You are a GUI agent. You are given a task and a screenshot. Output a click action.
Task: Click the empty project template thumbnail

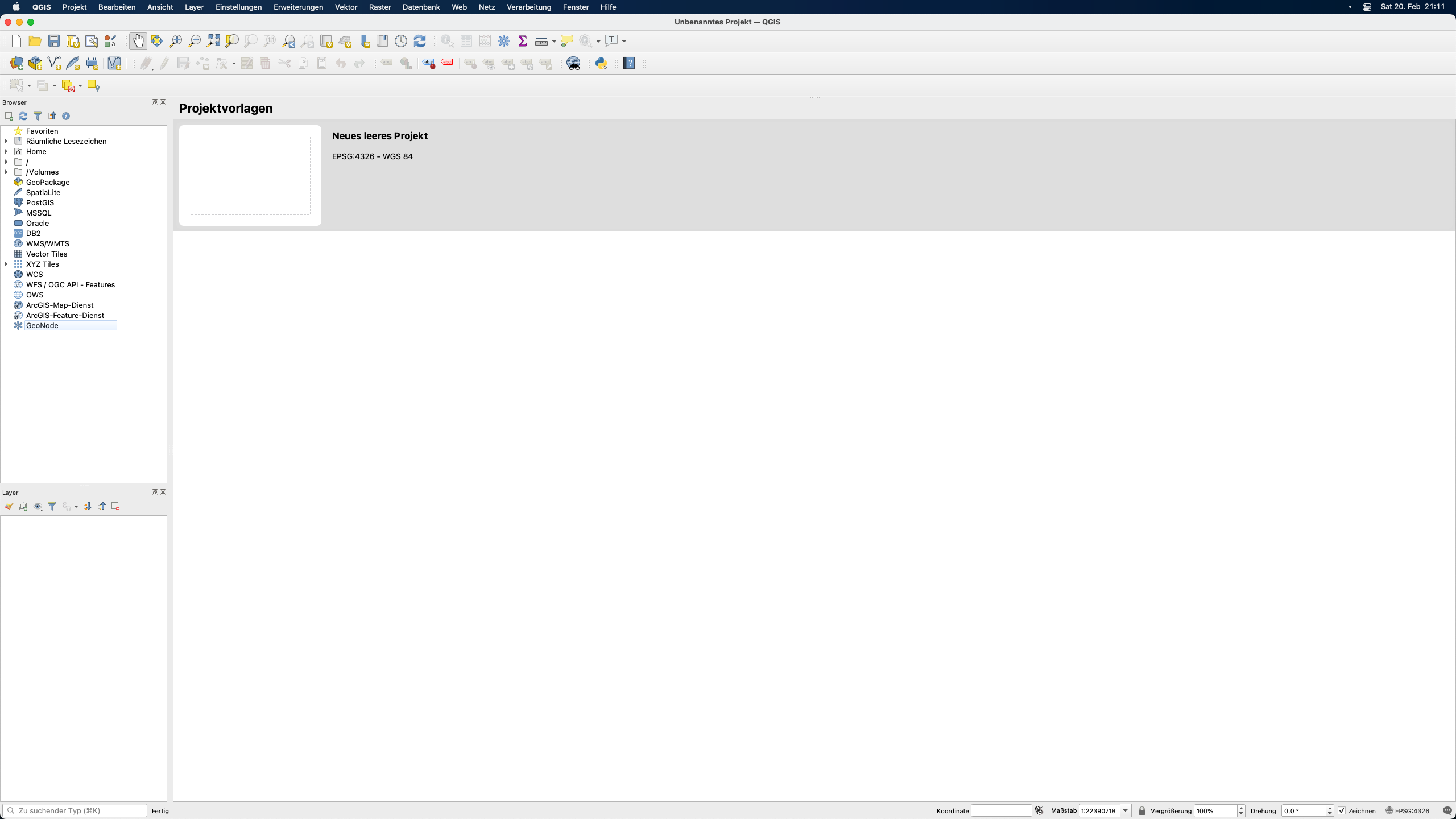coord(250,175)
